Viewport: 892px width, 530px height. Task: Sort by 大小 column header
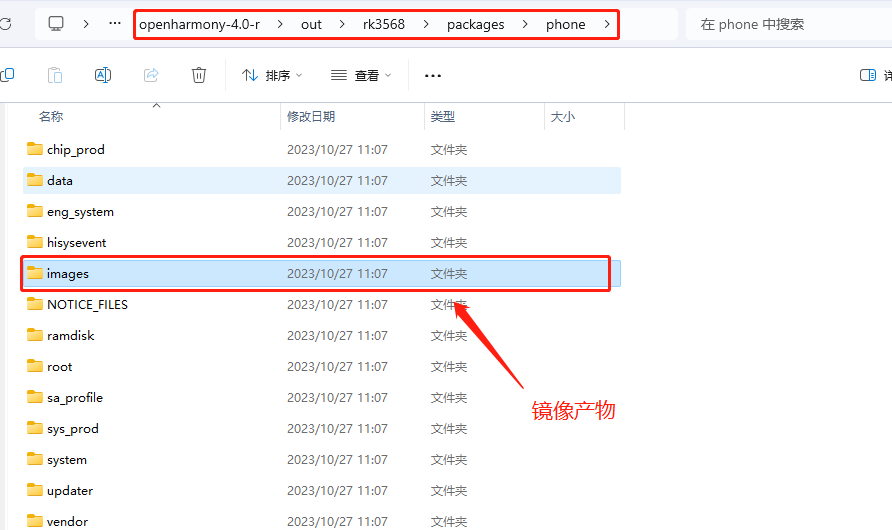pyautogui.click(x=563, y=117)
